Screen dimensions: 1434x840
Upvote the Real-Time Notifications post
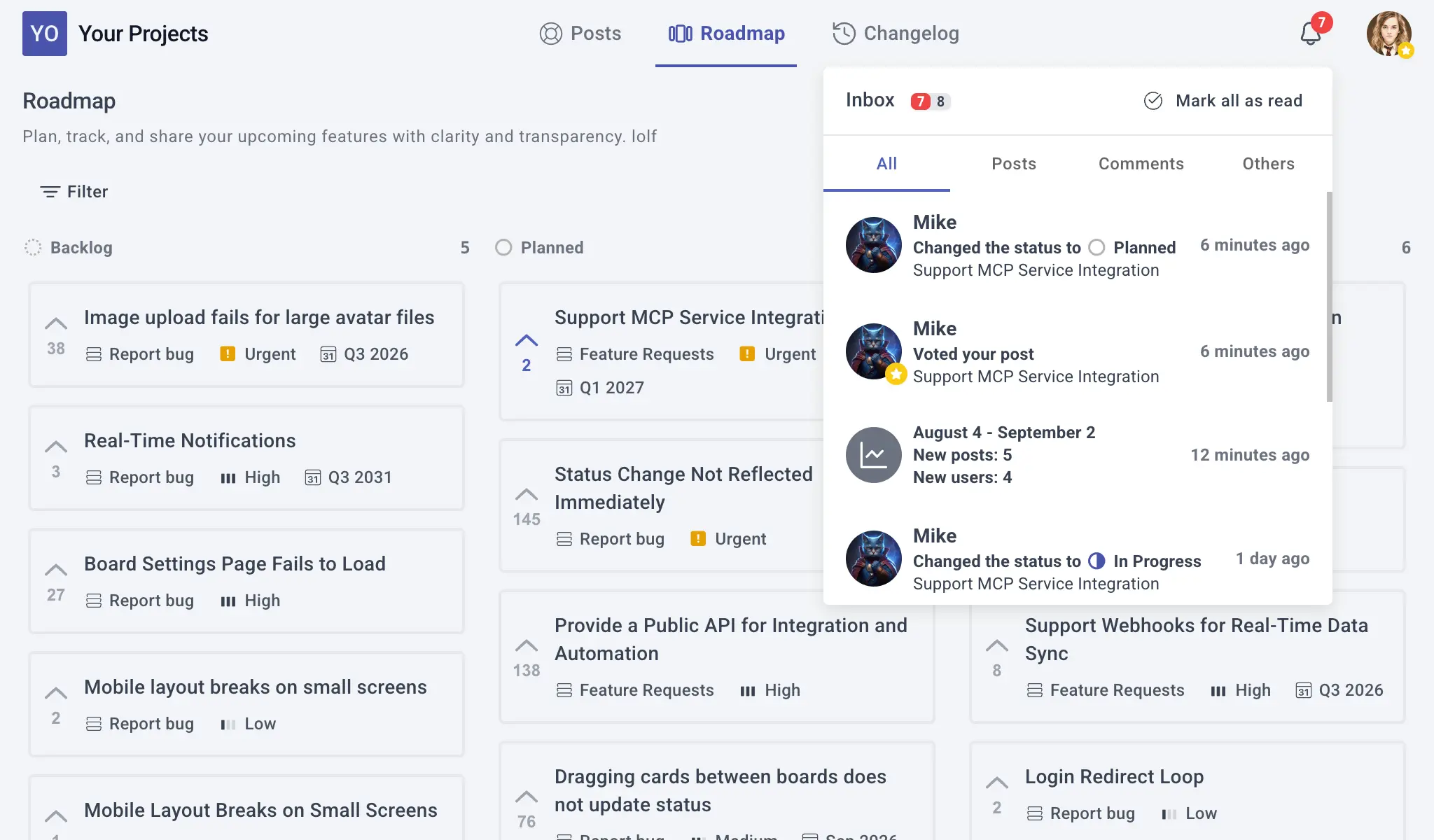(x=56, y=446)
